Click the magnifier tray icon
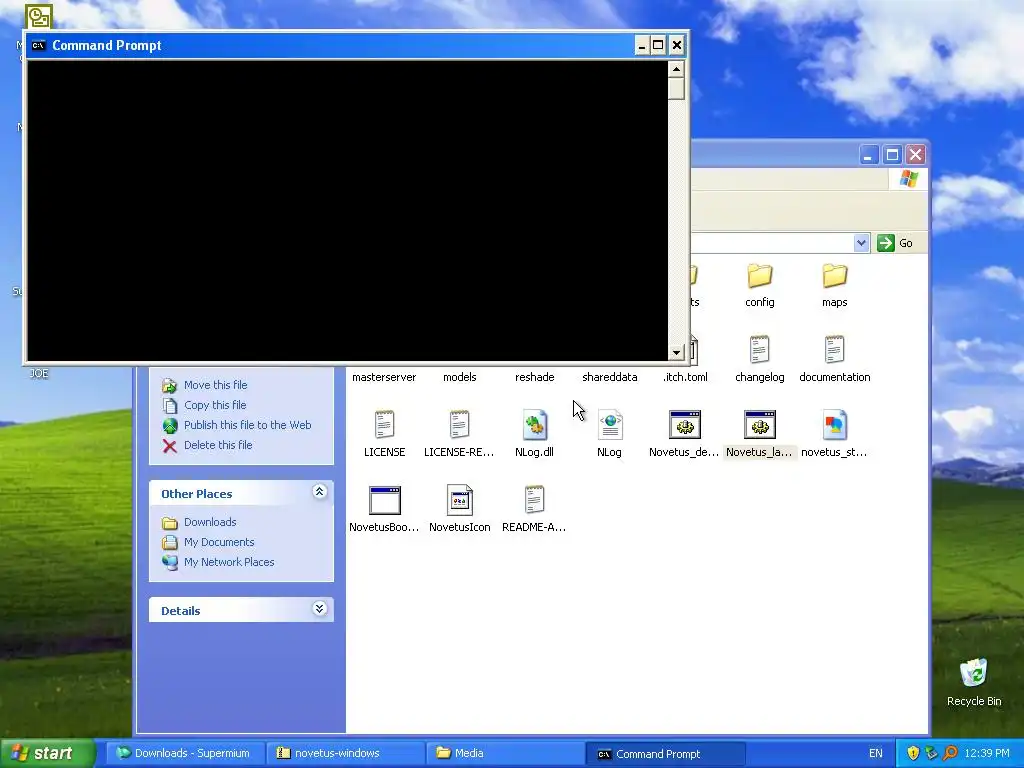 (950, 753)
